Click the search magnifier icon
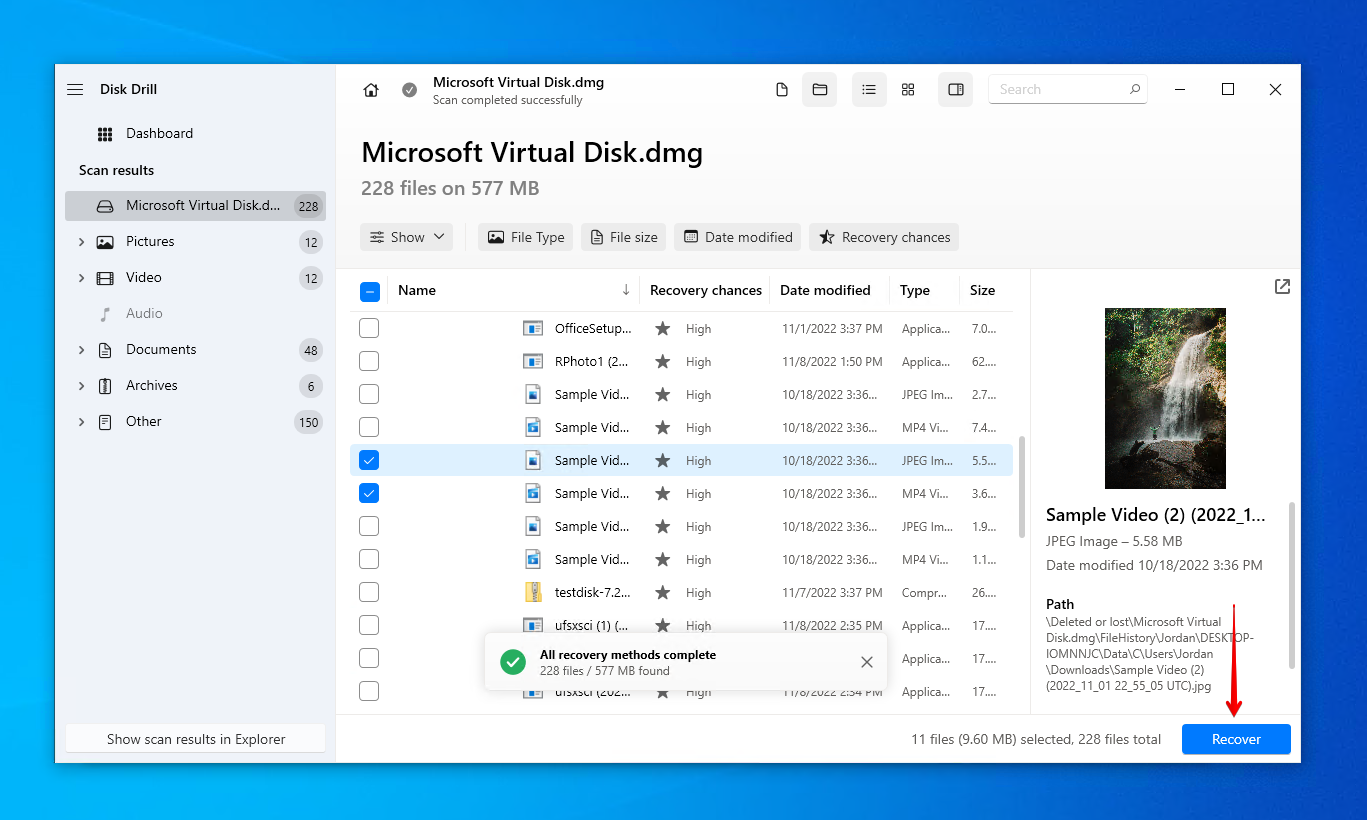1367x820 pixels. pyautogui.click(x=1135, y=89)
